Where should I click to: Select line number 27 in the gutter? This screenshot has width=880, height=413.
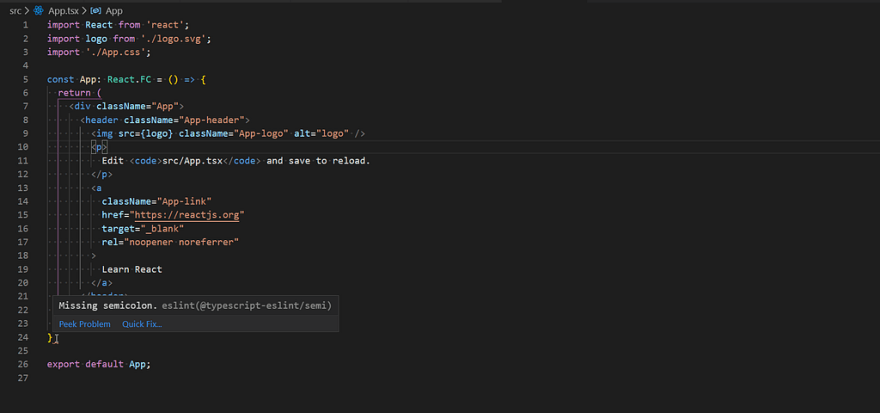23,378
